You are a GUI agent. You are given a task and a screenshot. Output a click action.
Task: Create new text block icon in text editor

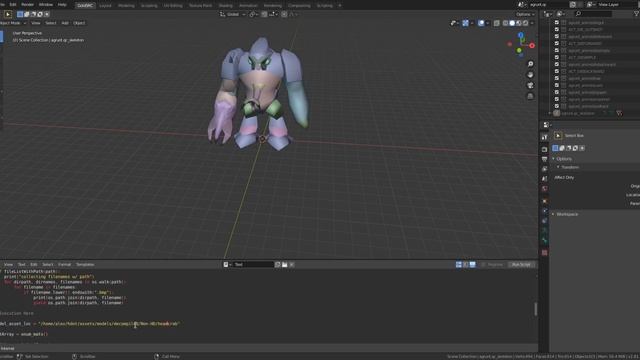(278, 265)
